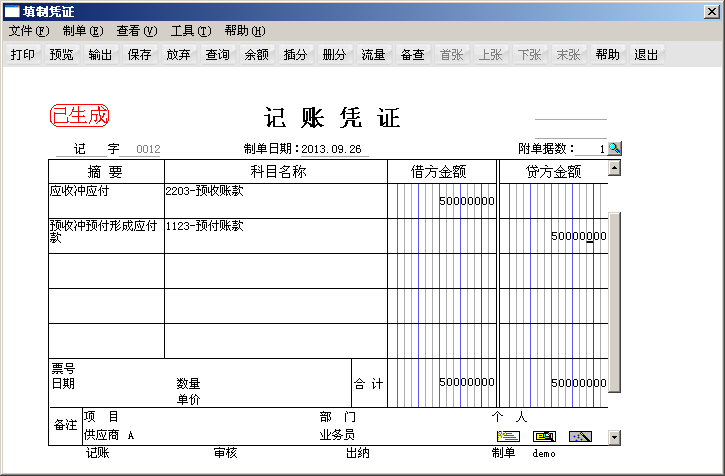Click the scroll-up arrow of voucher table
Viewport: 725px width, 476px height.
pos(614,168)
